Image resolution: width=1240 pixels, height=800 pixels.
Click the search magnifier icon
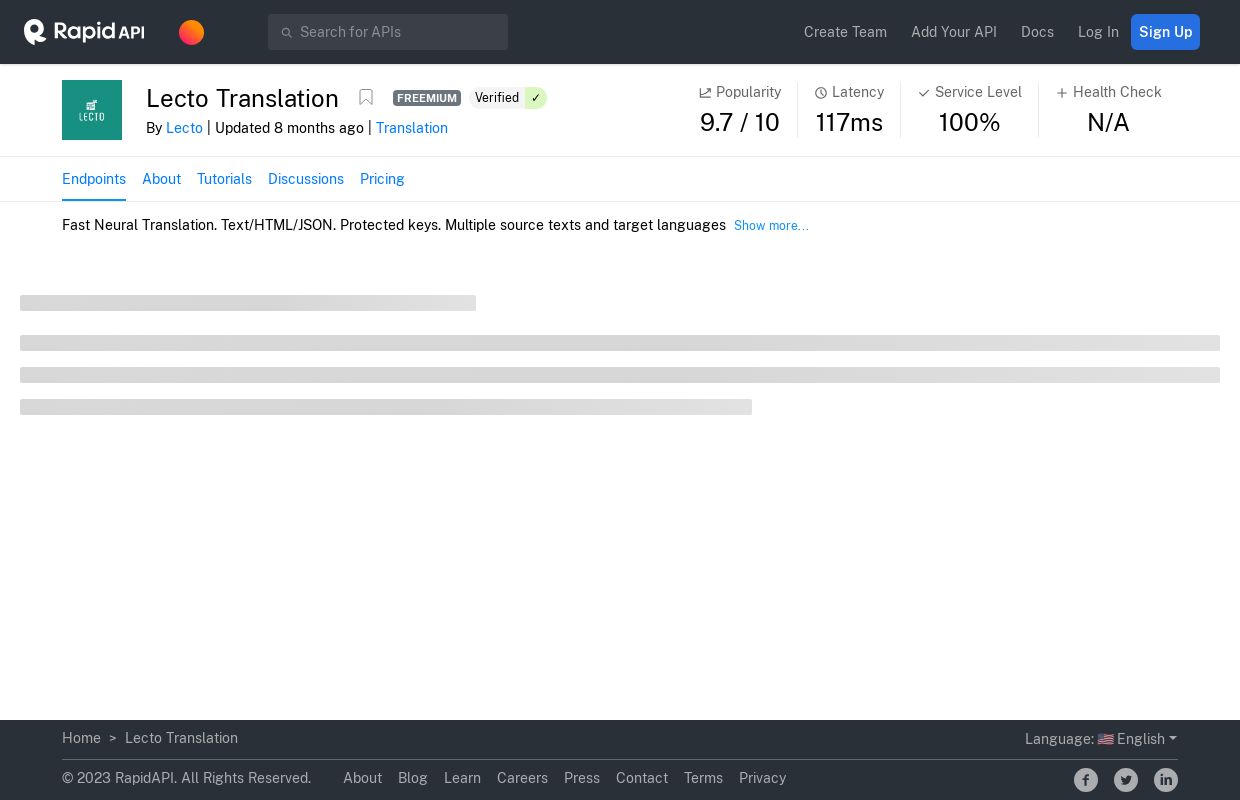(286, 33)
